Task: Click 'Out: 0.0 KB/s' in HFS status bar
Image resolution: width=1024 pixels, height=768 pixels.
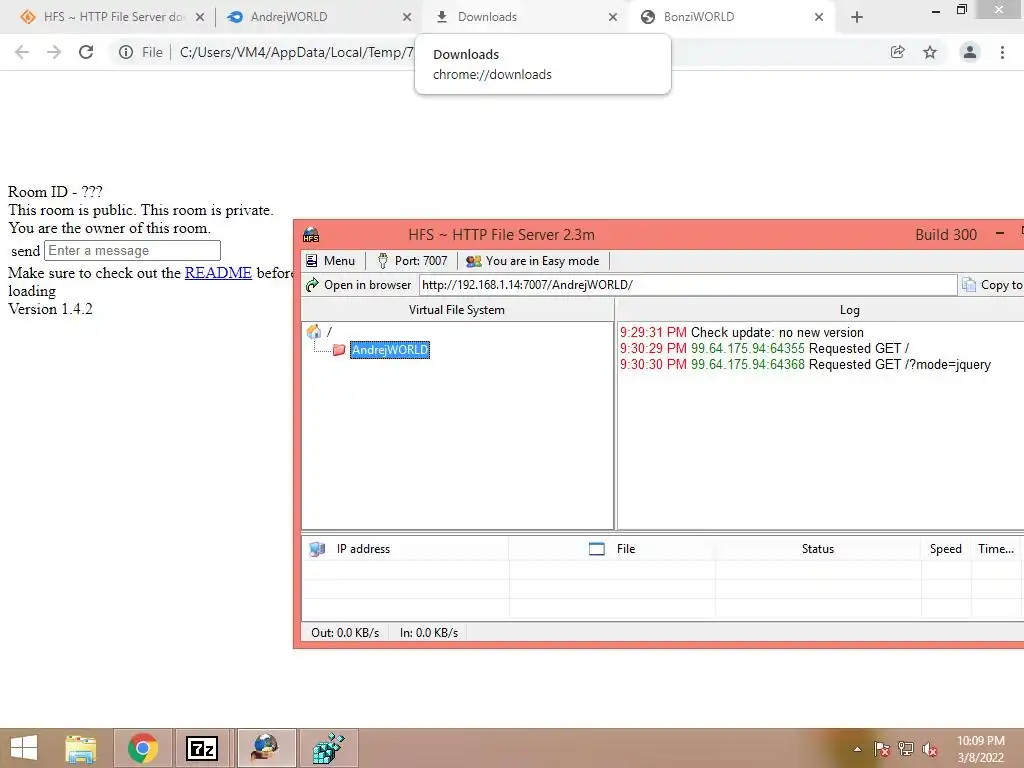Action: coord(345,633)
